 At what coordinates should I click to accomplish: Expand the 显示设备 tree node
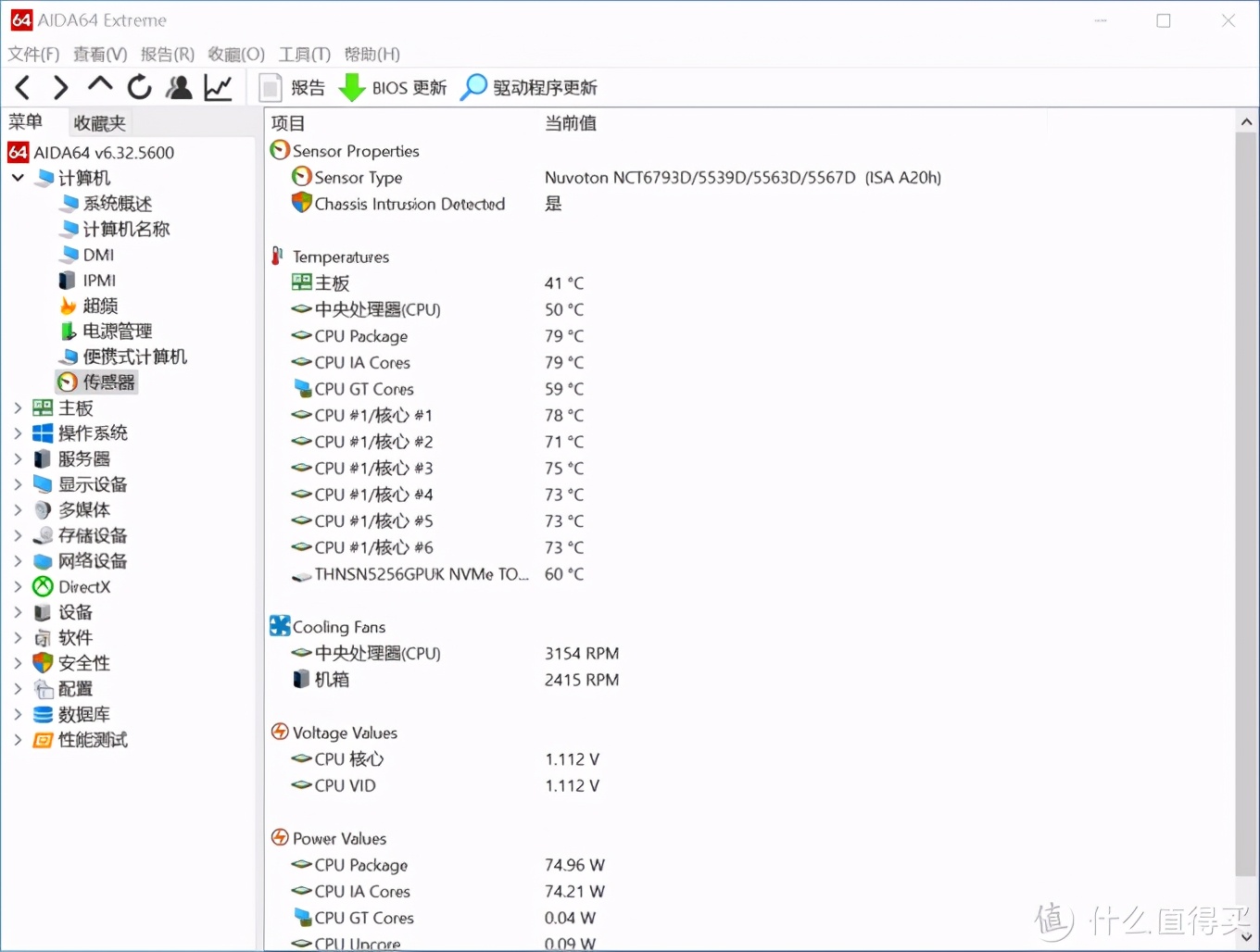coord(18,483)
